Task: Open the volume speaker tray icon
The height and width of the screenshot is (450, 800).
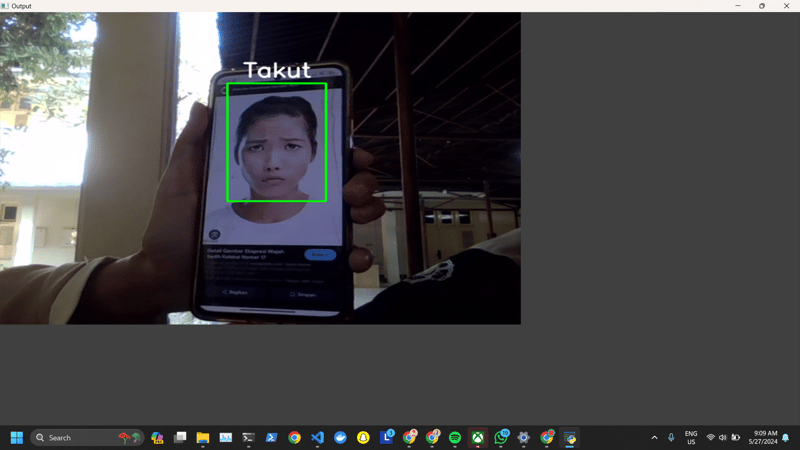Action: (x=722, y=438)
